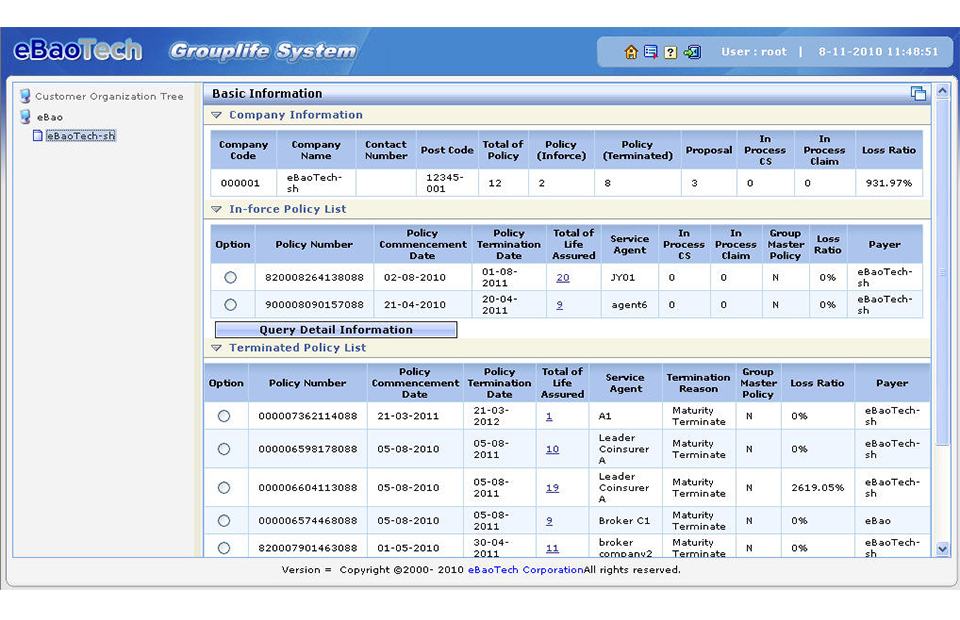
Task: Click the Policy (Inforce) column header
Action: coord(561,150)
